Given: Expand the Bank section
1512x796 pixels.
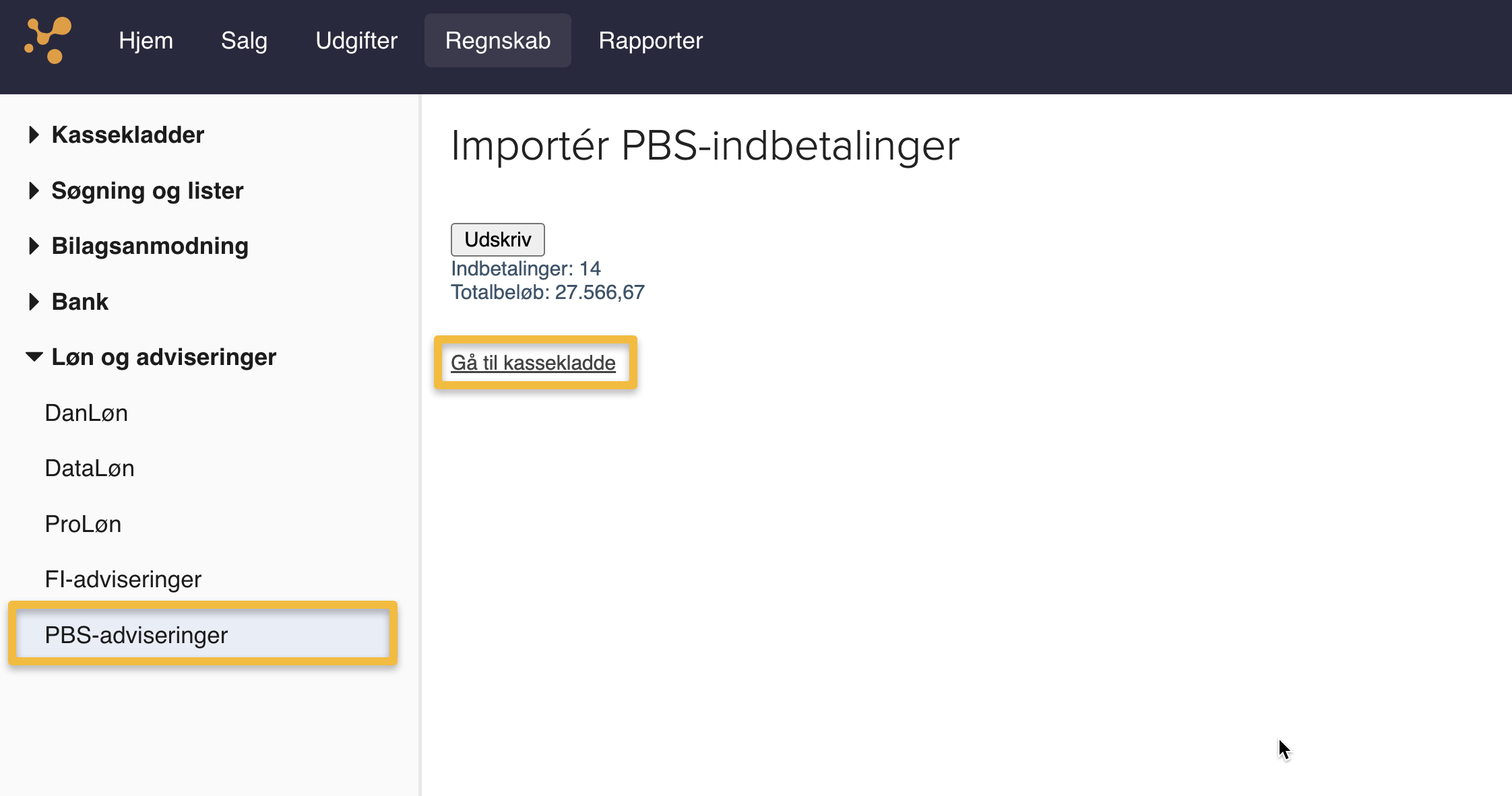Looking at the screenshot, I should click(x=80, y=302).
